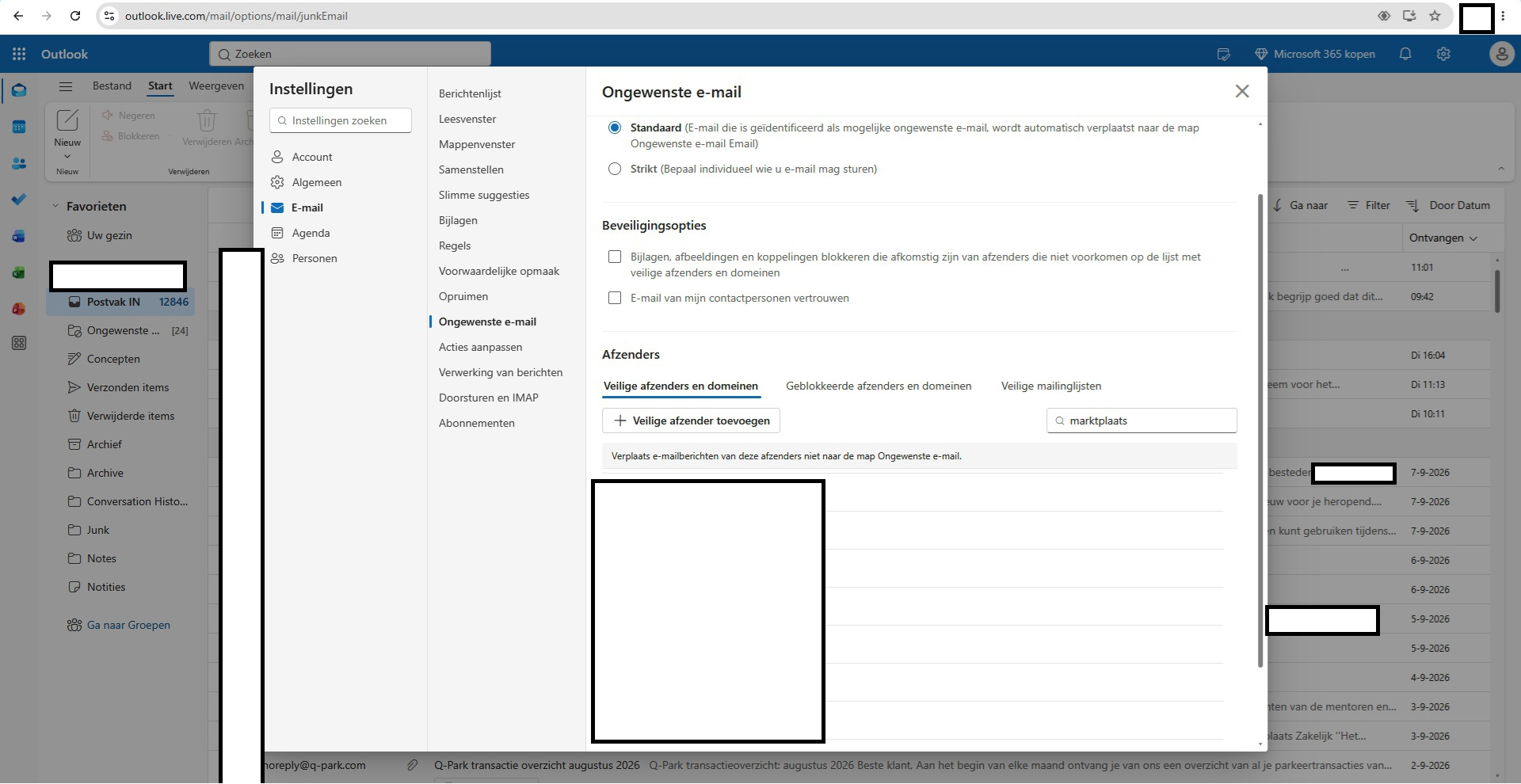Viewport: 1521px width, 784px height.
Task: Open the People app in left rail
Action: [x=19, y=163]
